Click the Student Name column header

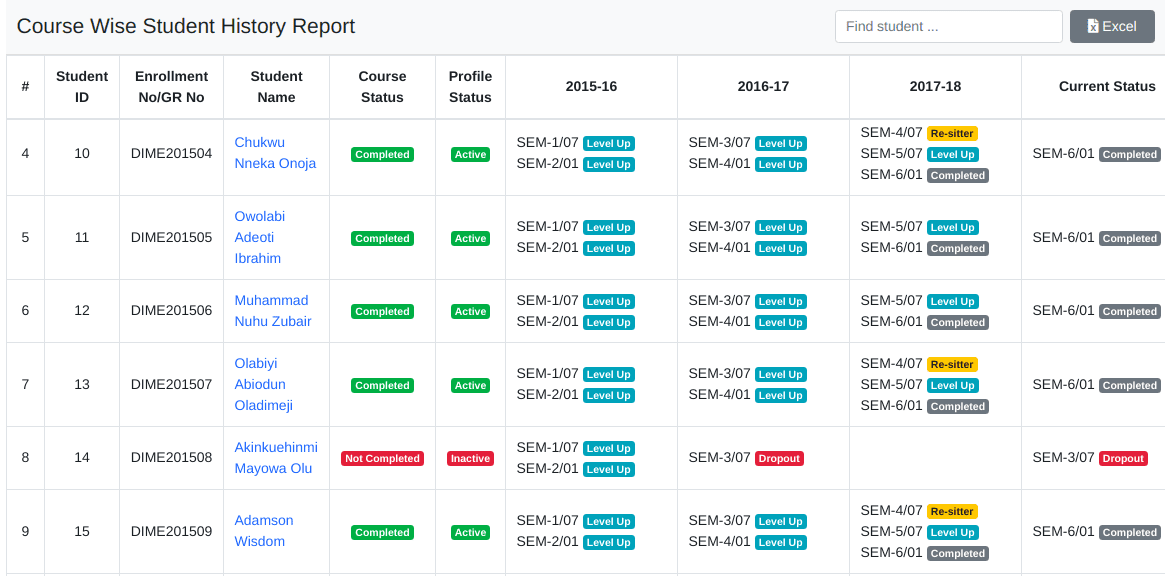(x=276, y=87)
